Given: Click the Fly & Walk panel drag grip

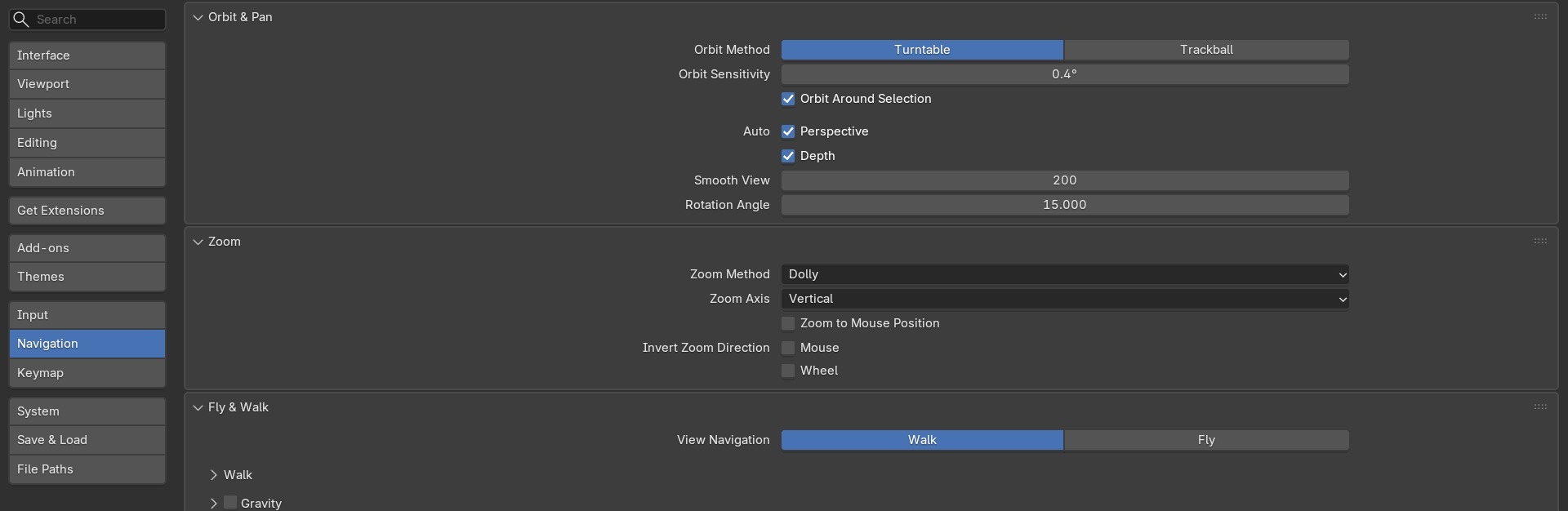Looking at the screenshot, I should coord(1540,407).
